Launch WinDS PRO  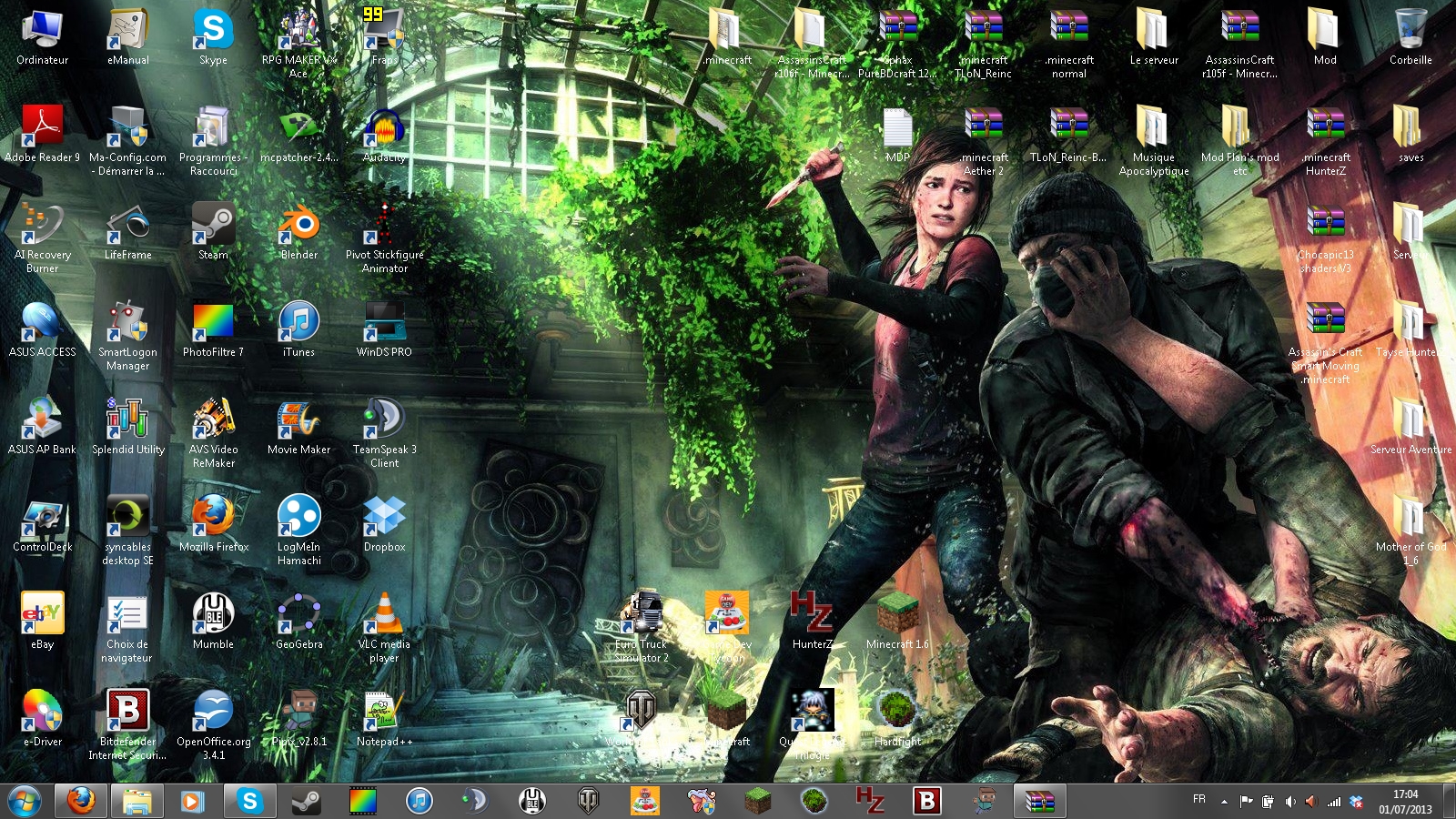point(384,329)
